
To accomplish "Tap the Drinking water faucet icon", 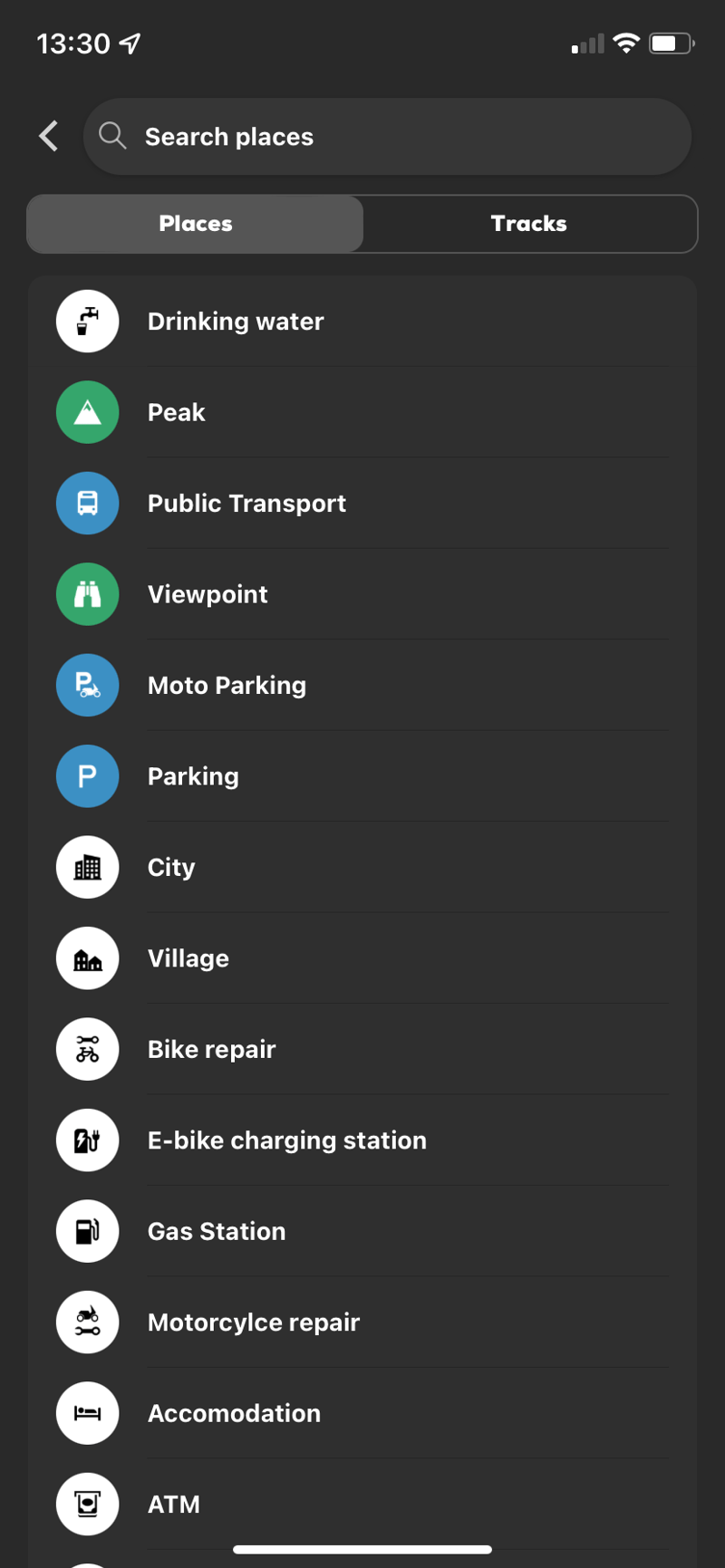I will click(x=87, y=322).
